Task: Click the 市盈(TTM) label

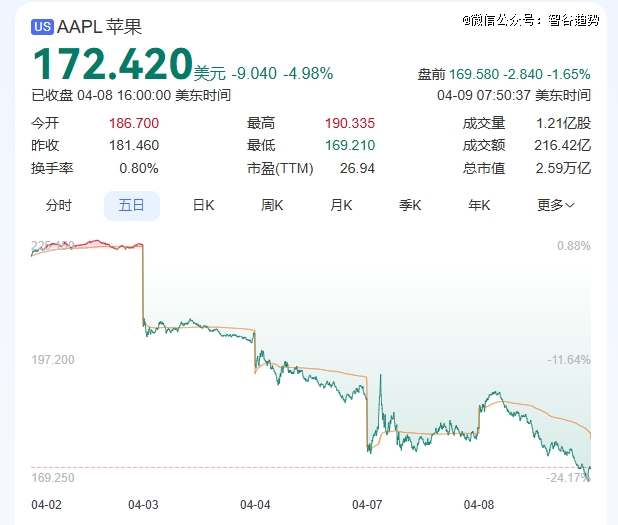Action: point(281,168)
